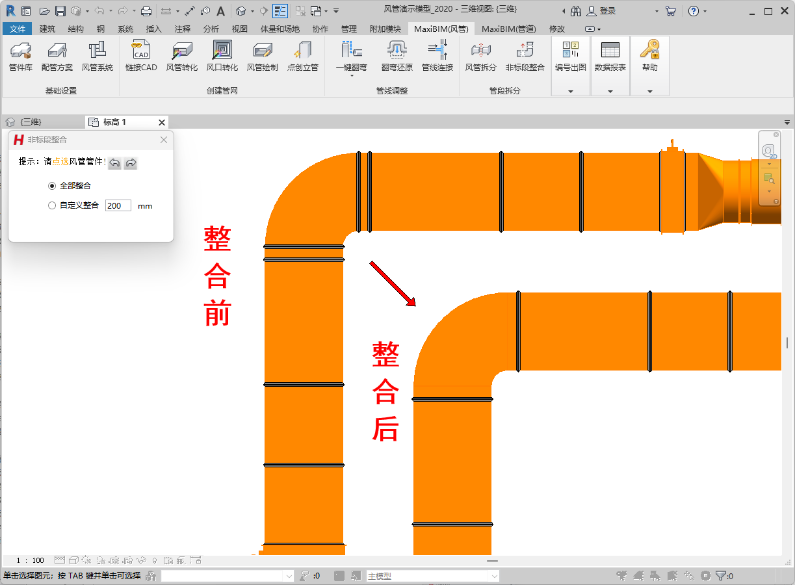Screen dimensions: 795x585
Task: Launch the 风管绘制 duct drawing tool
Action: (x=261, y=56)
